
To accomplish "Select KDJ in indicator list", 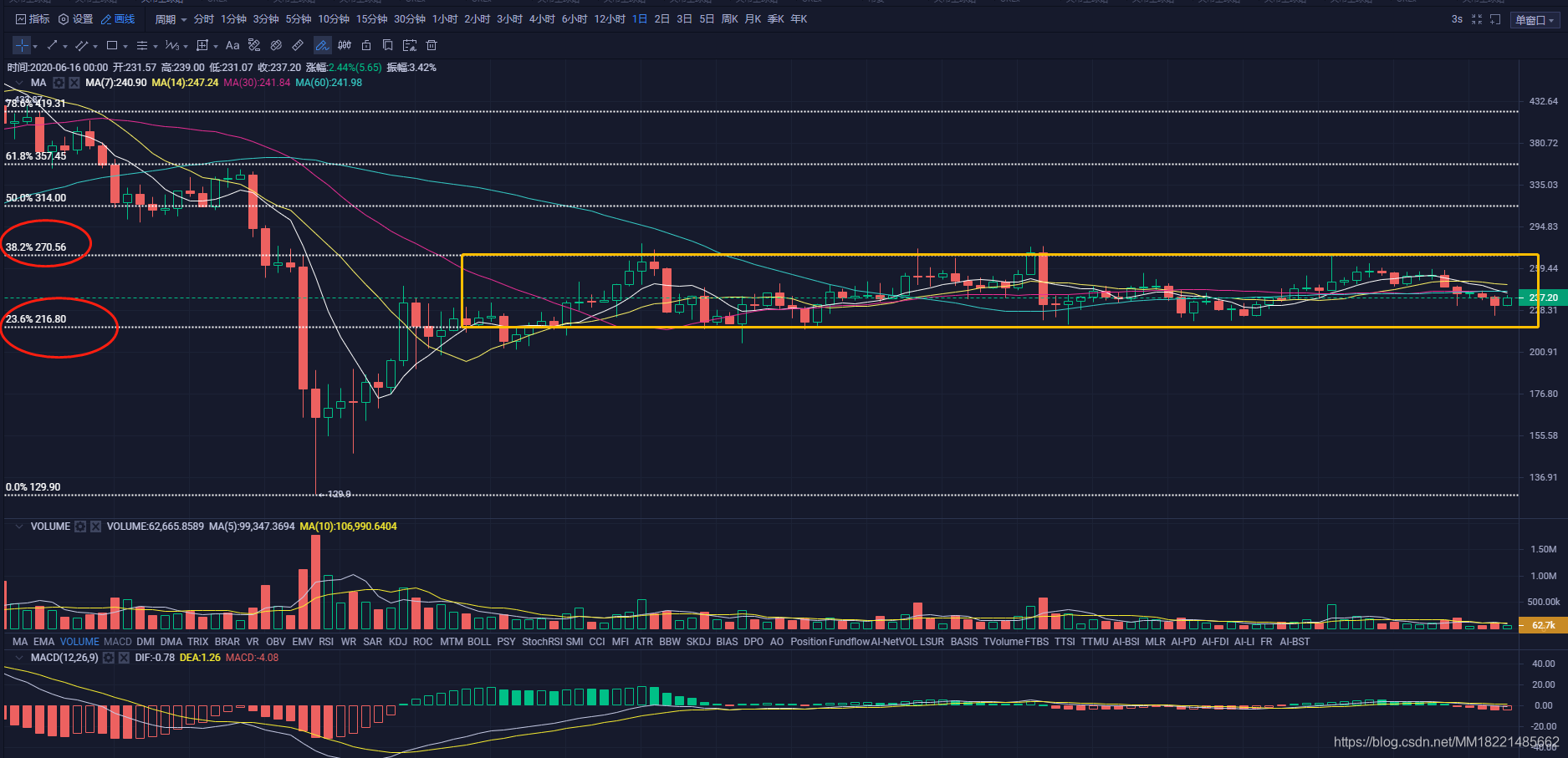I will [x=398, y=642].
